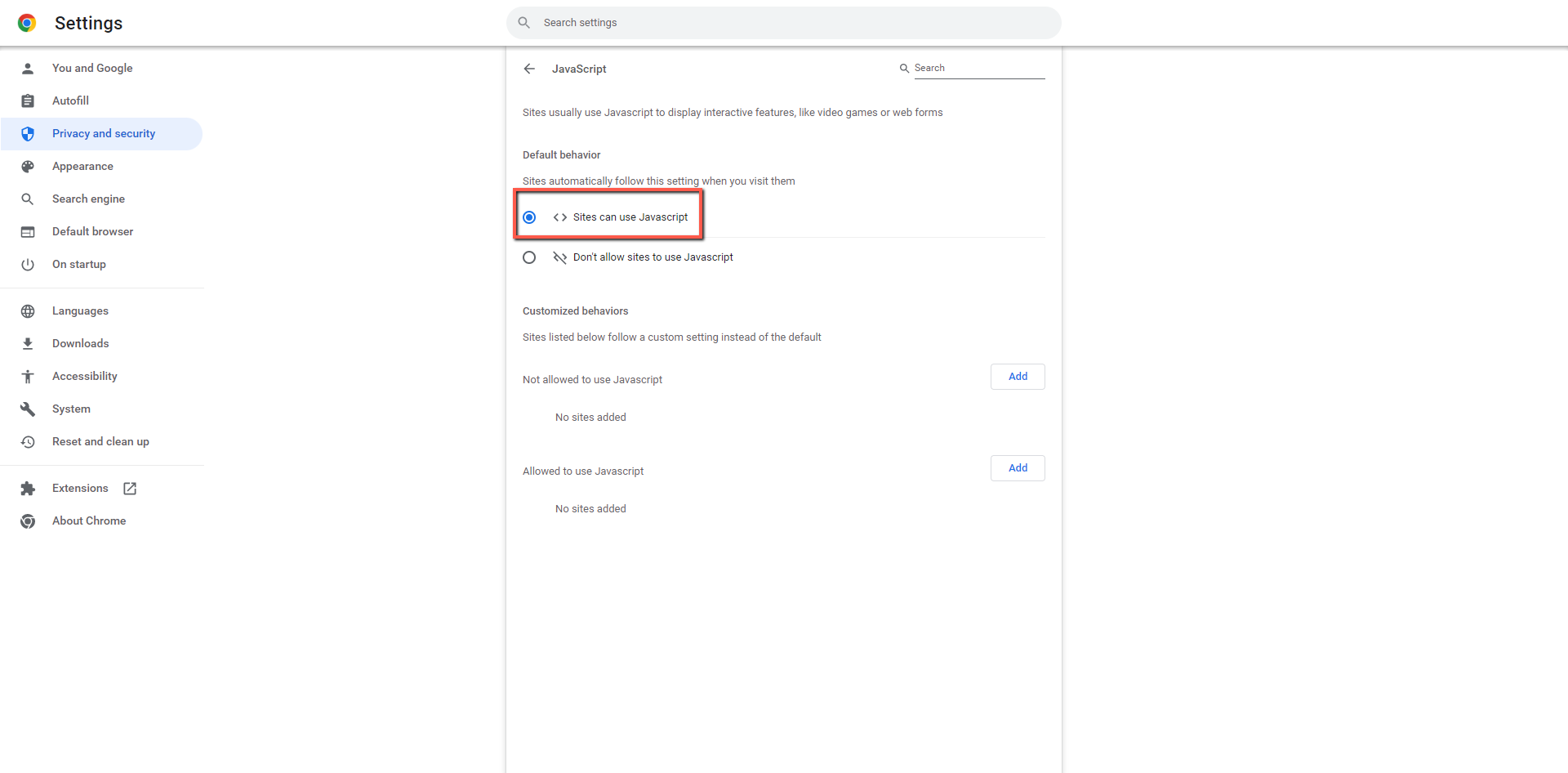Add a site not allowed to use Javascript
The height and width of the screenshot is (773, 1568).
coord(1018,377)
